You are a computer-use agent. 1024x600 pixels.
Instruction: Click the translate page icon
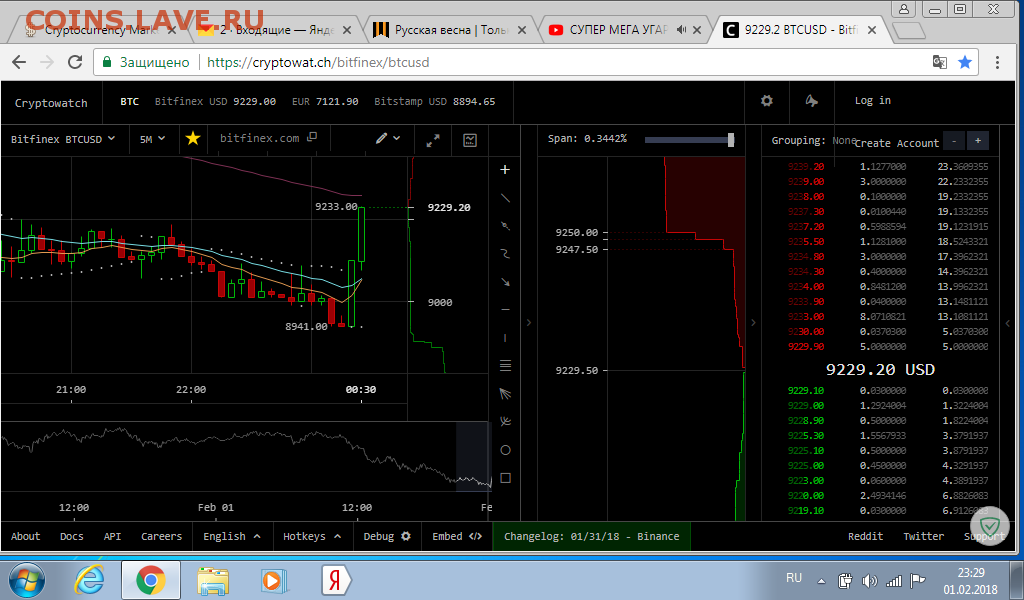point(940,62)
